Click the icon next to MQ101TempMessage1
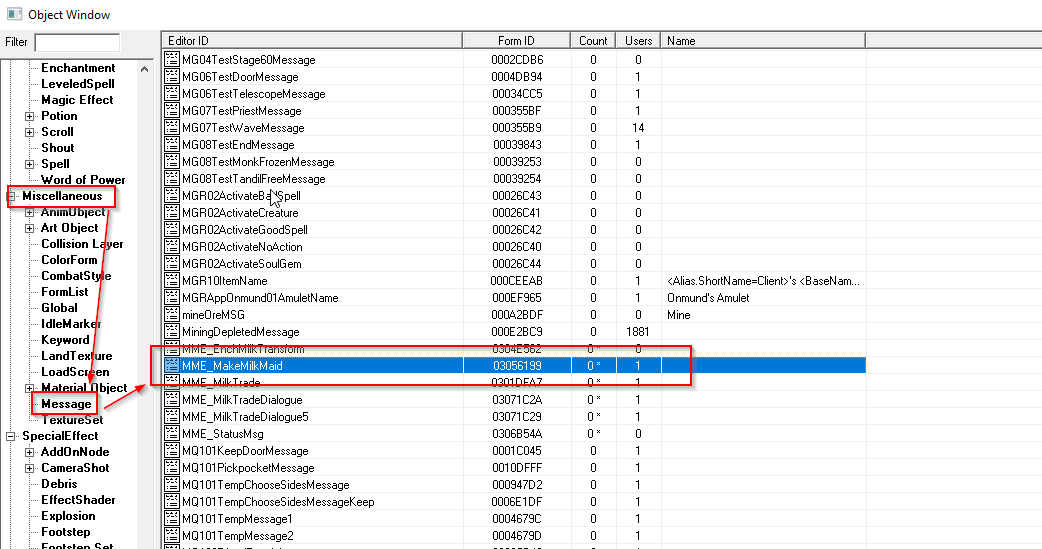 pos(172,518)
